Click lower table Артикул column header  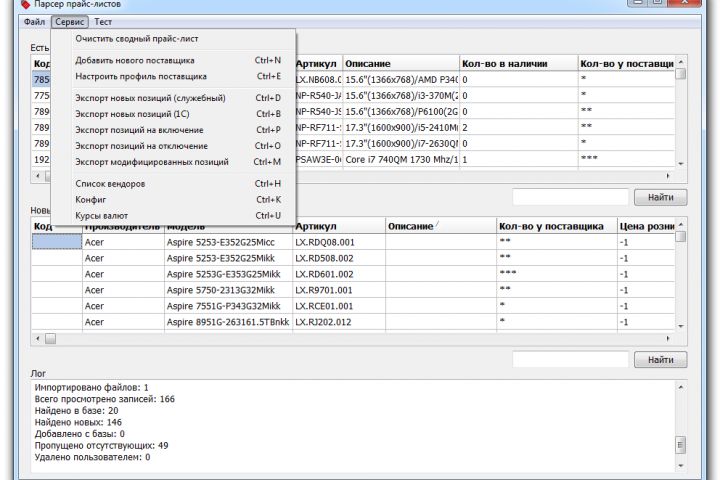[x=338, y=226]
